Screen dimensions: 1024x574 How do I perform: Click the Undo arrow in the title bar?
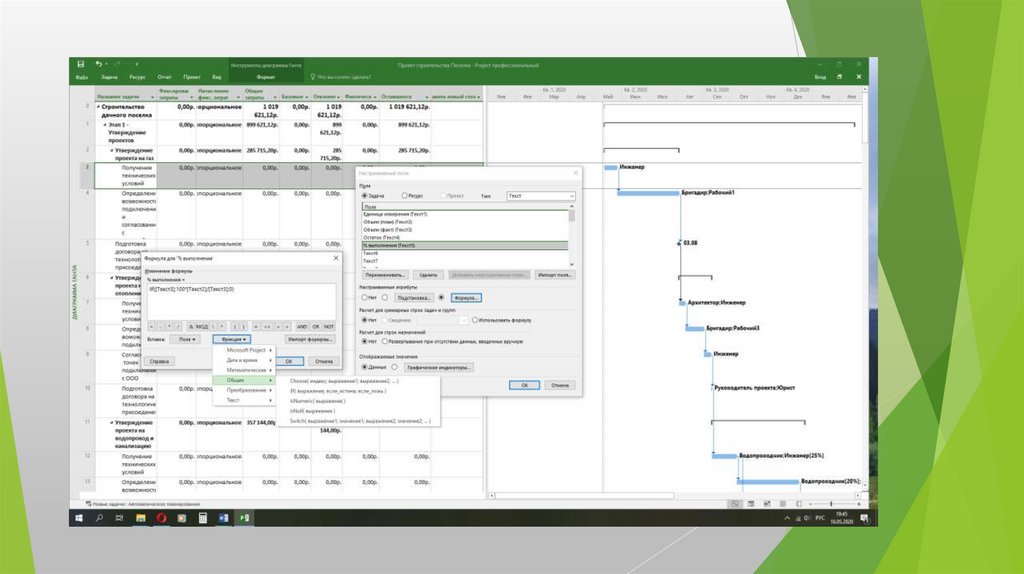point(99,65)
